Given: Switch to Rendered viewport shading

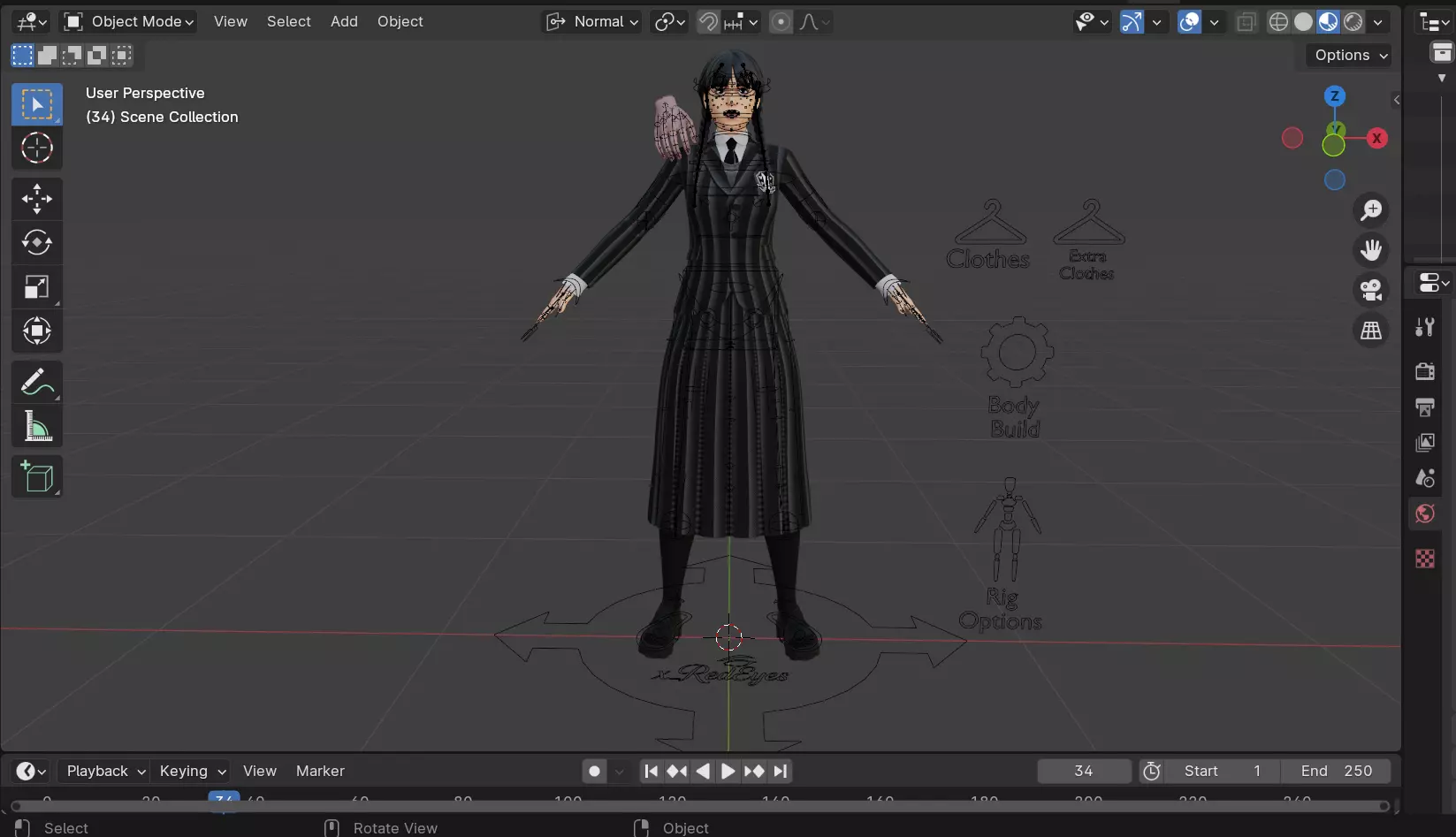Looking at the screenshot, I should [1353, 21].
